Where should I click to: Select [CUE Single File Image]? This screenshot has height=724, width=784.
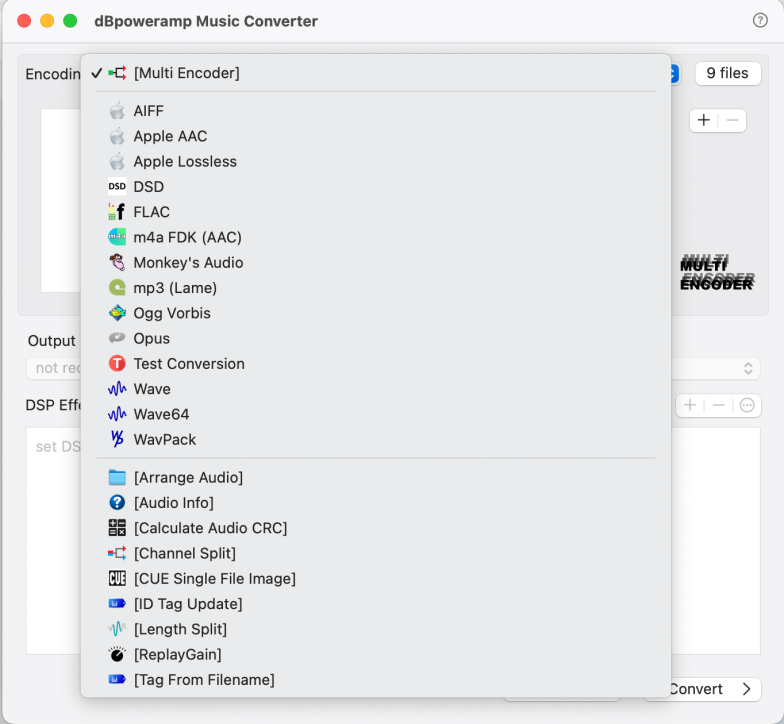(x=376, y=578)
